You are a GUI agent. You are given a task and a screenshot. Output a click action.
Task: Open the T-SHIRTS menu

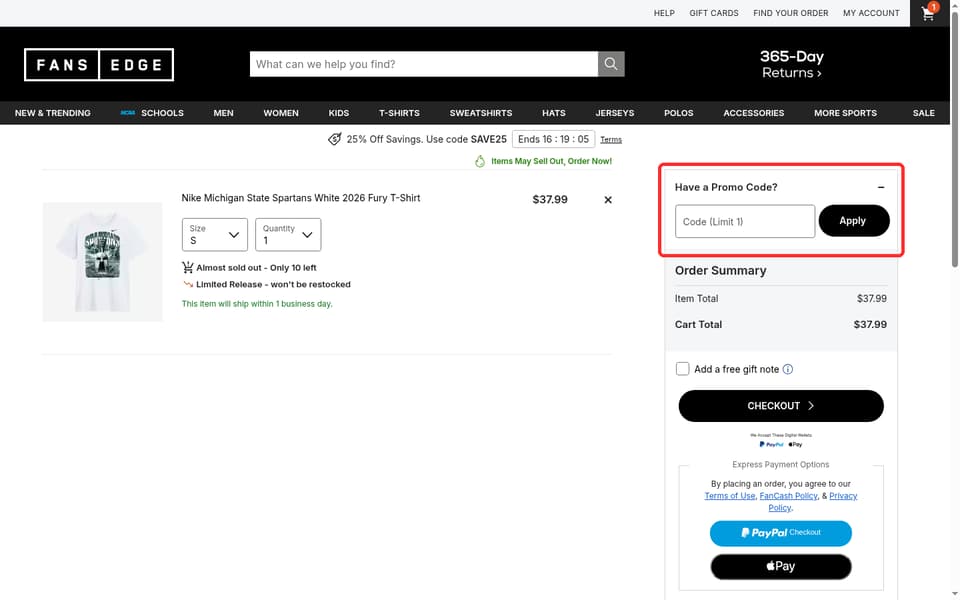point(399,113)
